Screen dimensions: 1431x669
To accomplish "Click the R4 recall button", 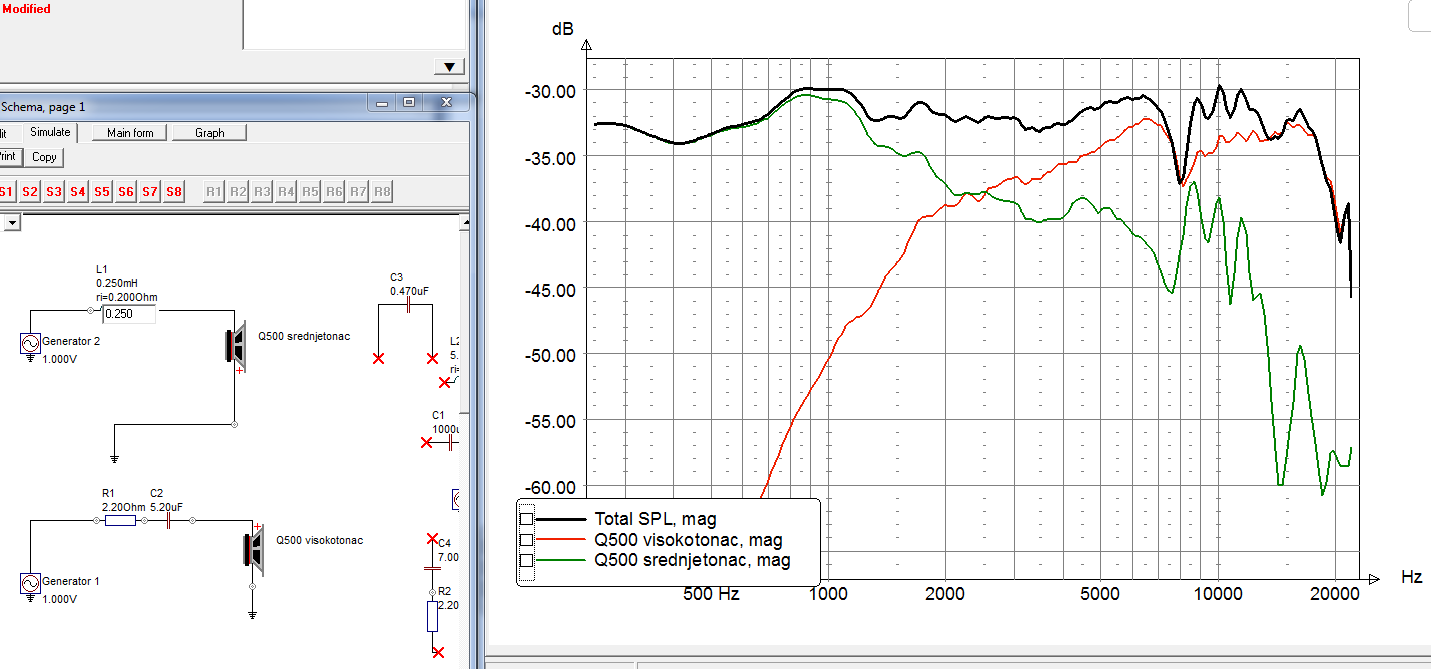I will click(286, 191).
